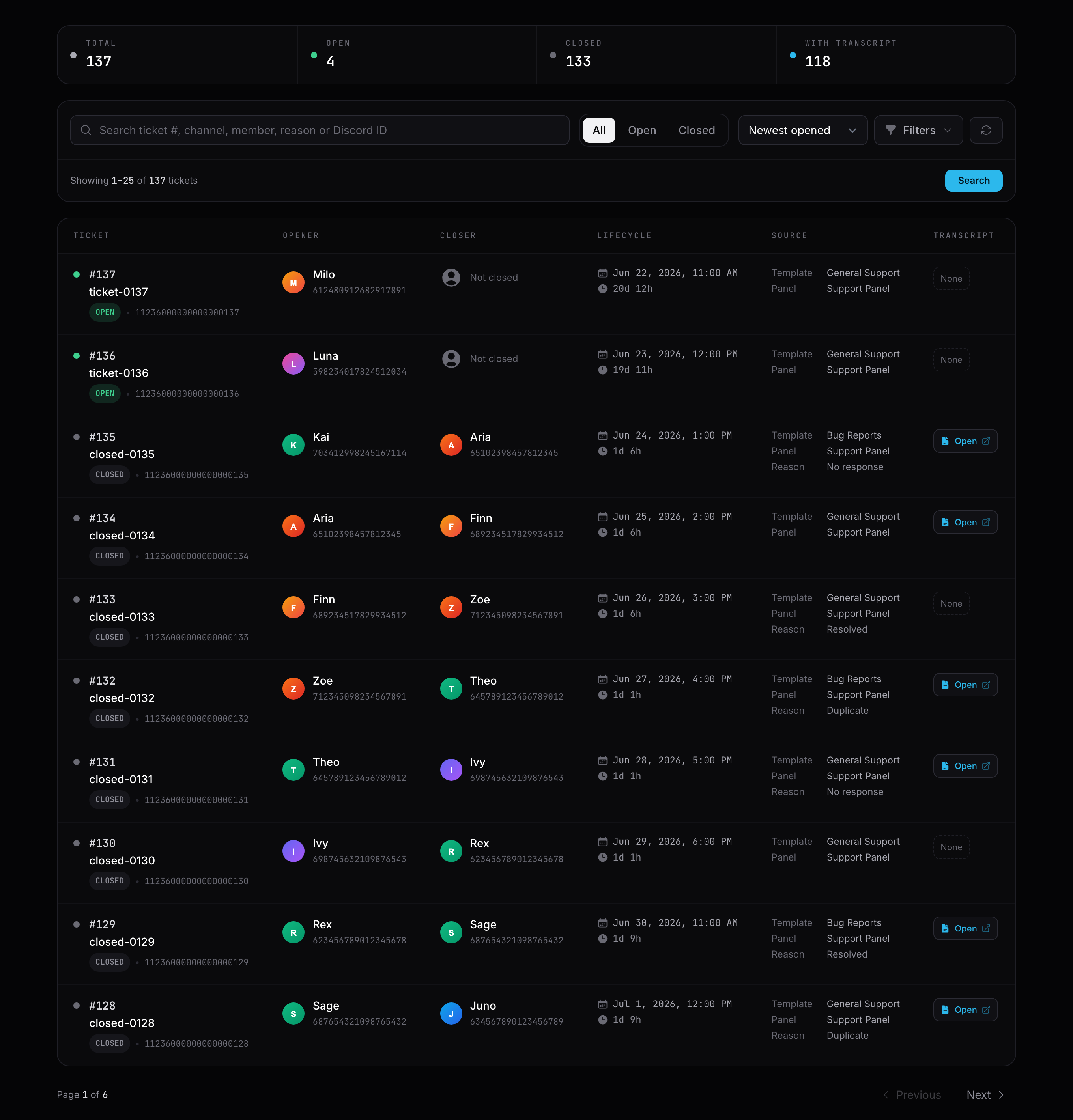Click Bug Reports template in ticket #129
Viewport: 1073px width, 1120px height.
[x=854, y=923]
